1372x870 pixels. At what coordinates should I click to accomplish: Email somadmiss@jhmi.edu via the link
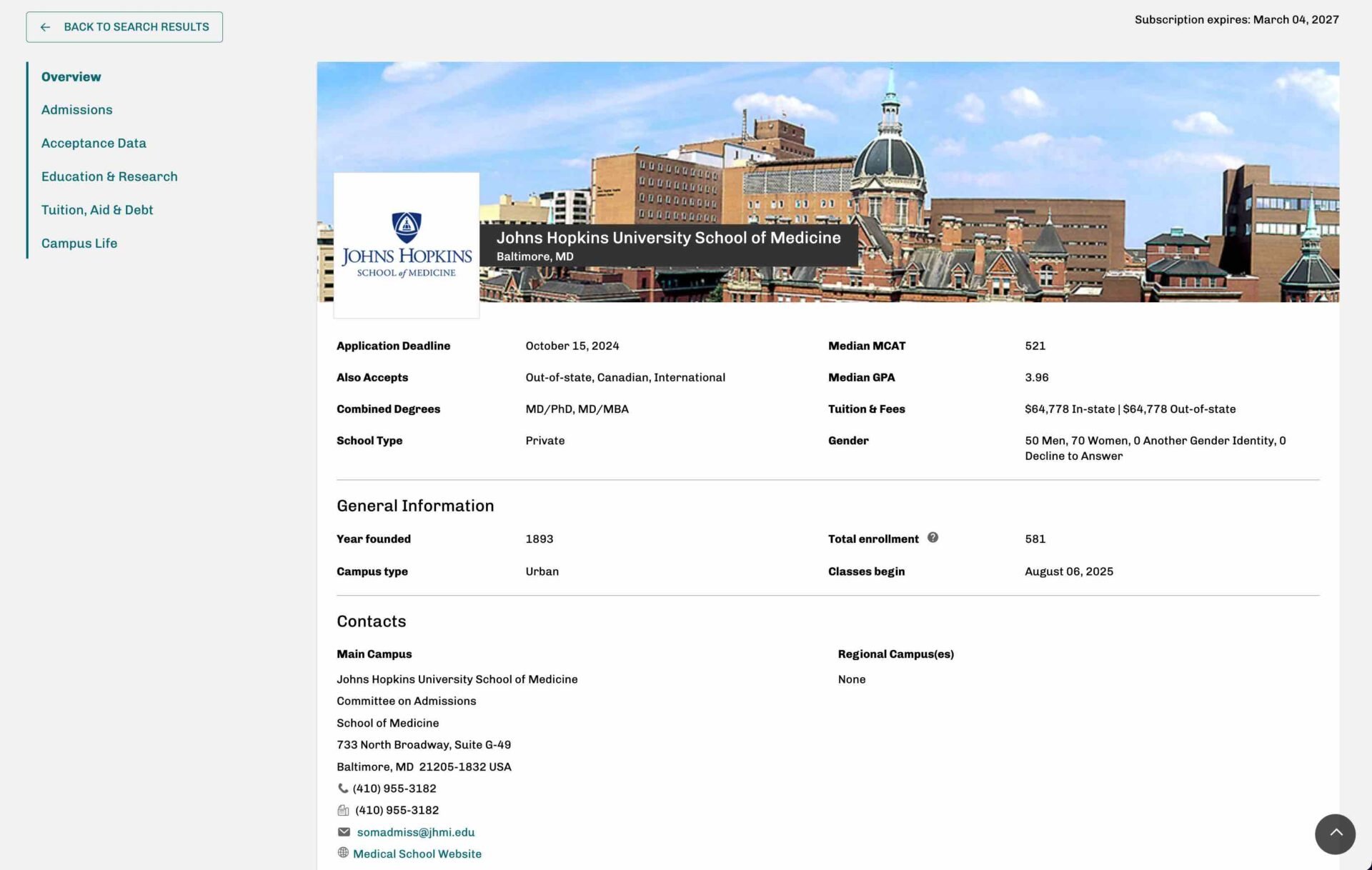[416, 831]
